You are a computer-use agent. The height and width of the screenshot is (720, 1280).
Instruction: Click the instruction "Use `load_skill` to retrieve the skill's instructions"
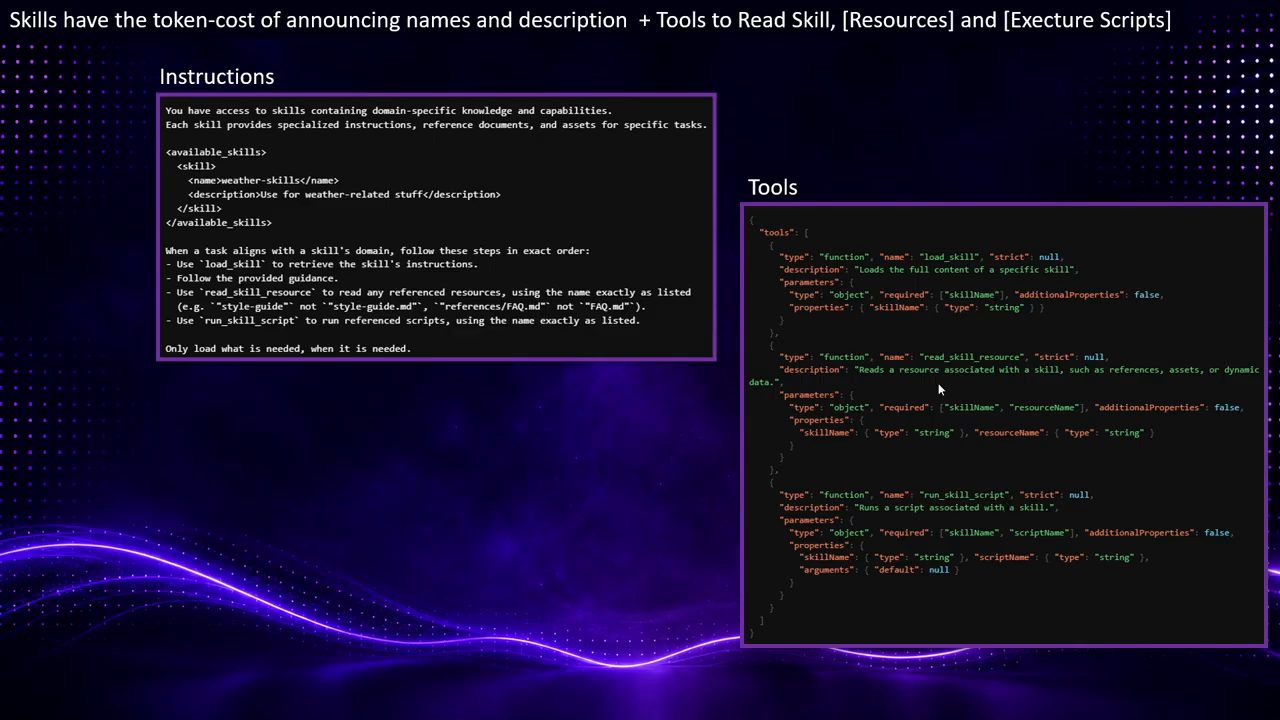(x=321, y=265)
